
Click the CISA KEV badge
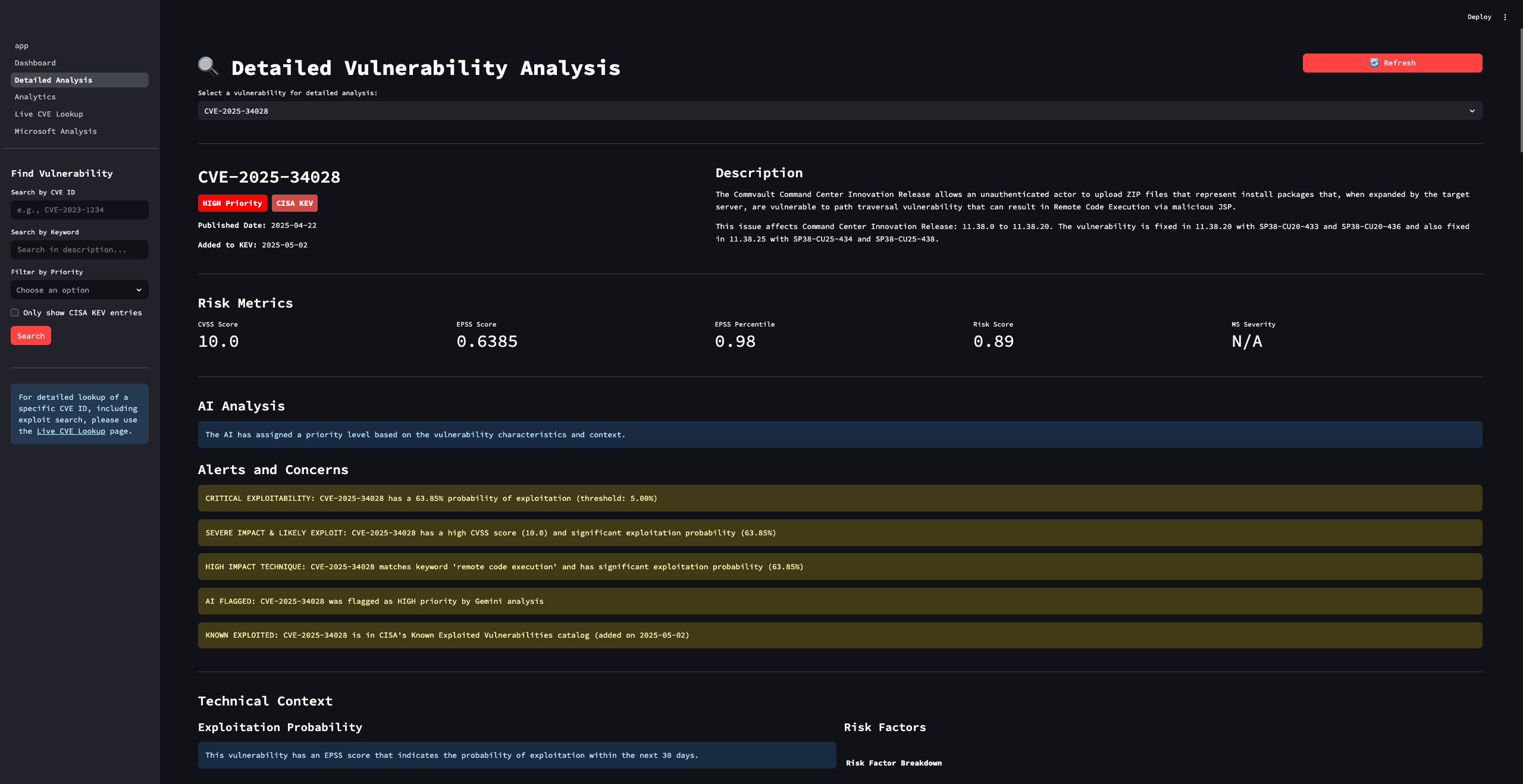[294, 203]
